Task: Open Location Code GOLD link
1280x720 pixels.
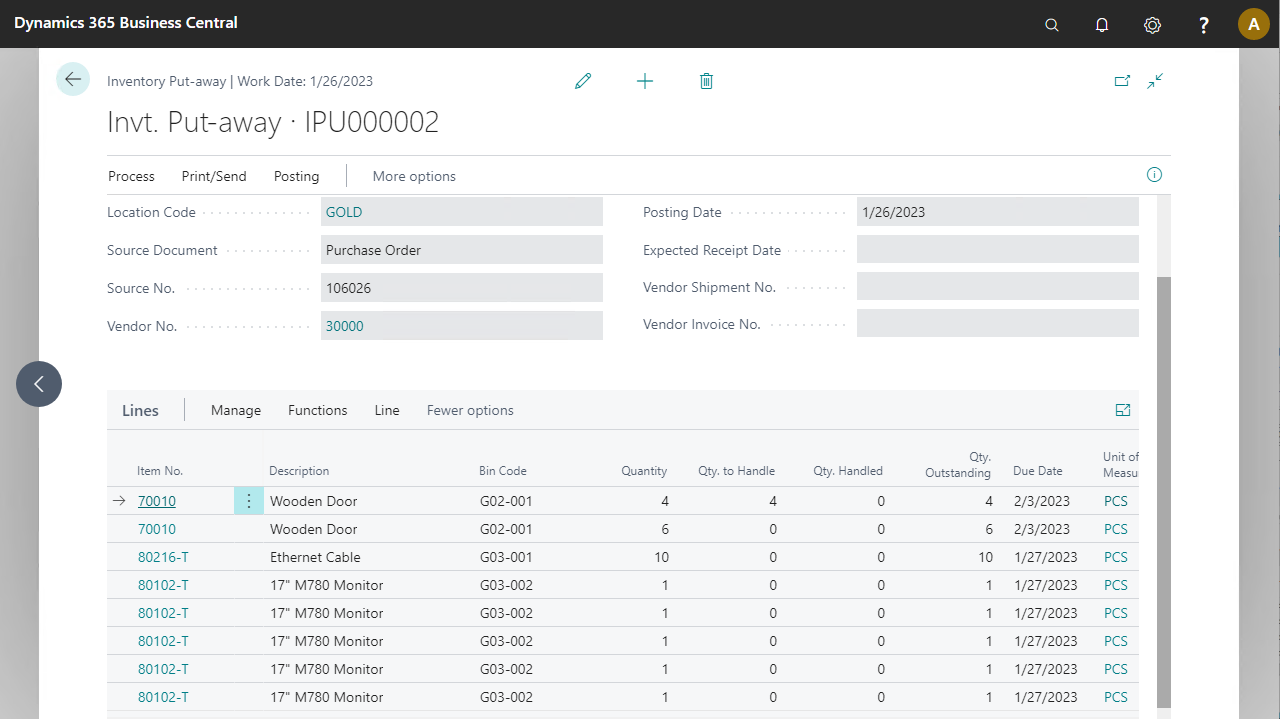Action: [x=344, y=212]
